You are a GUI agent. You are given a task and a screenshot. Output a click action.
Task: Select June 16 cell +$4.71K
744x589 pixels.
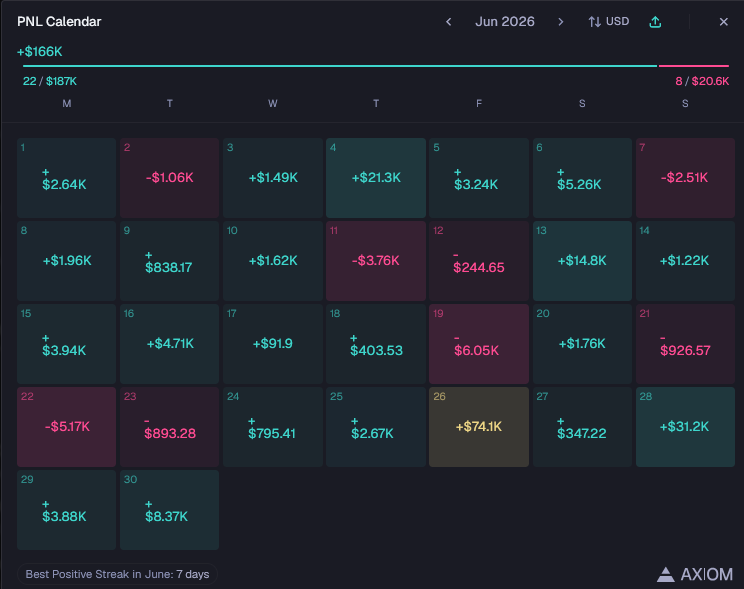tap(169, 344)
